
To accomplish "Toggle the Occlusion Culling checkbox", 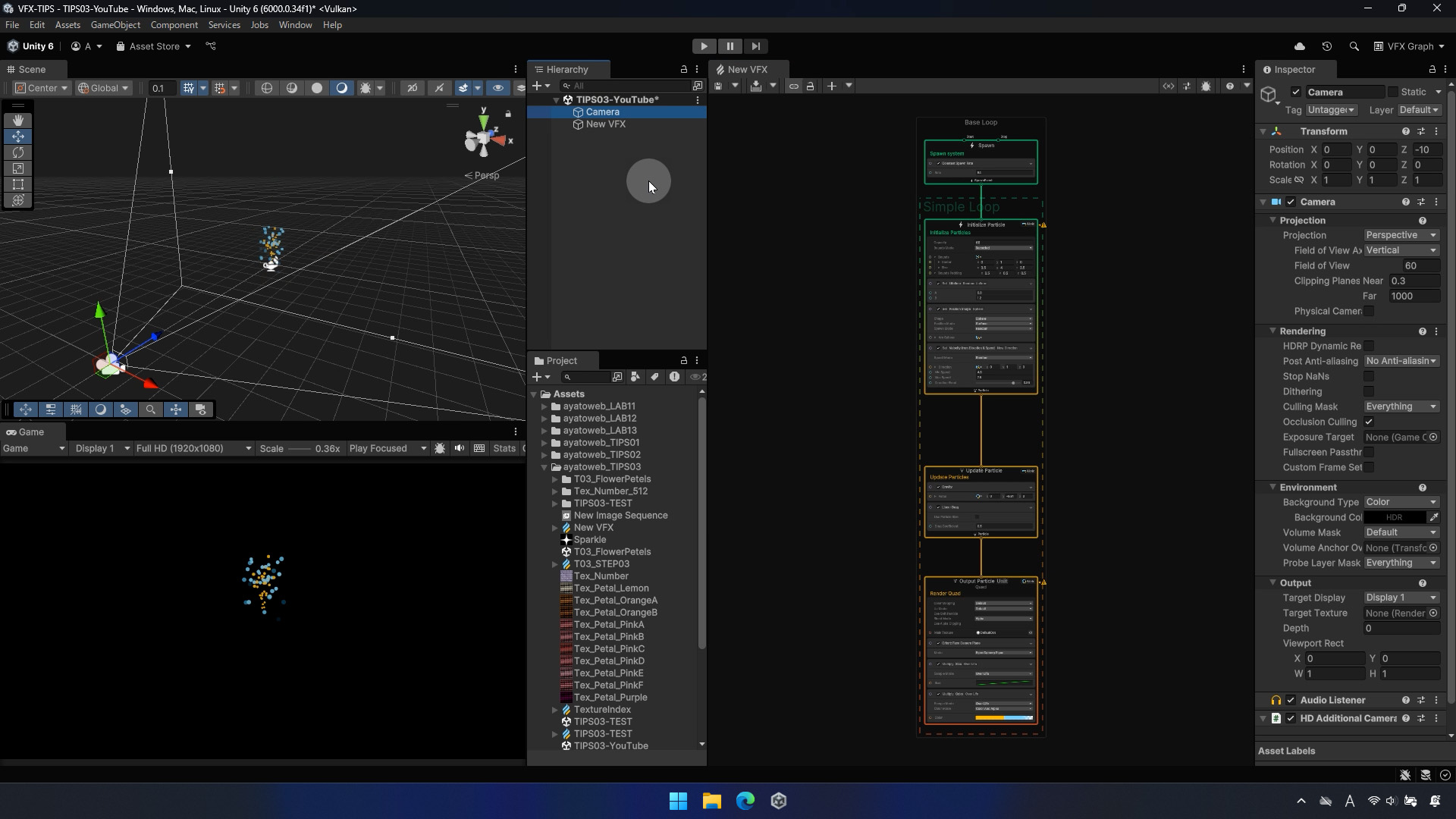I will tap(1369, 422).
